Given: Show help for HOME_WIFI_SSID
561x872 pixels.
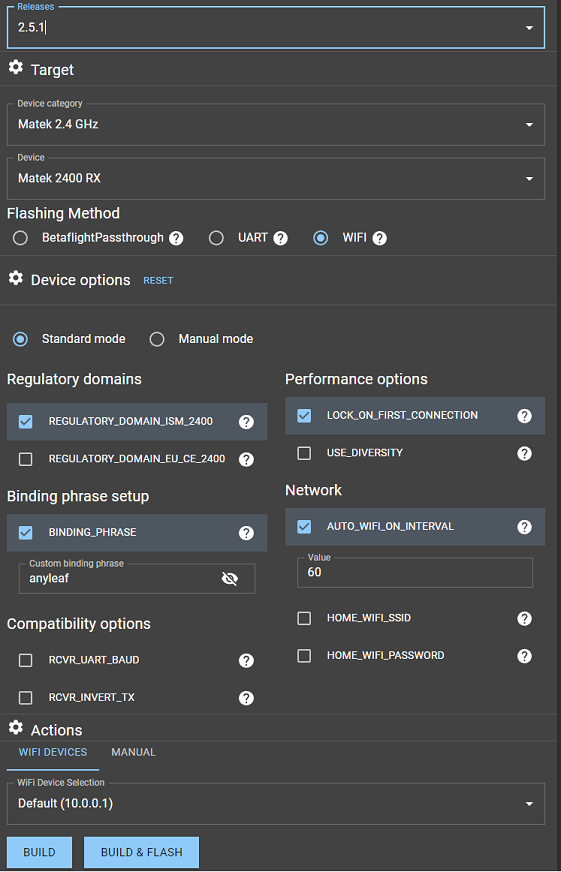Looking at the screenshot, I should (x=524, y=618).
